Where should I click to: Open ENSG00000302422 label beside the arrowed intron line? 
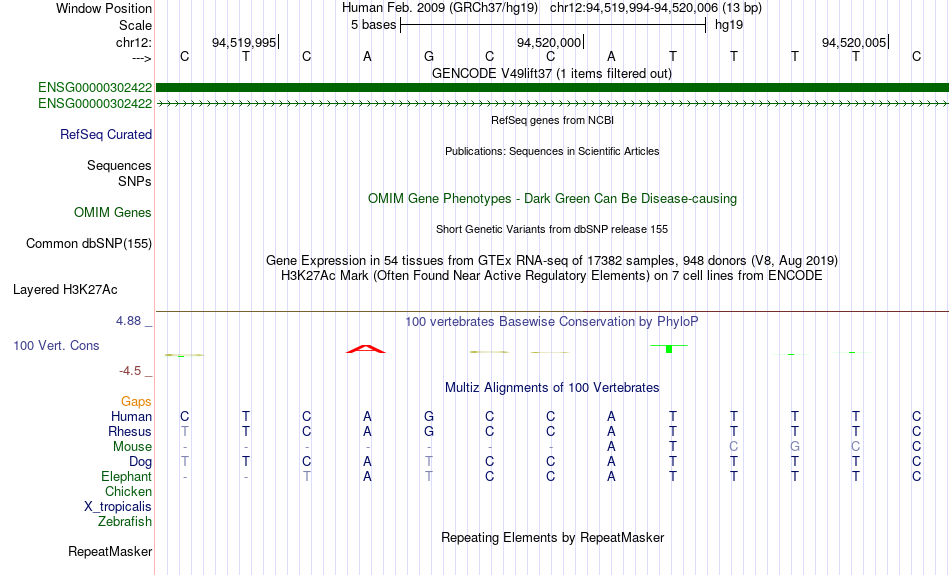(95, 104)
